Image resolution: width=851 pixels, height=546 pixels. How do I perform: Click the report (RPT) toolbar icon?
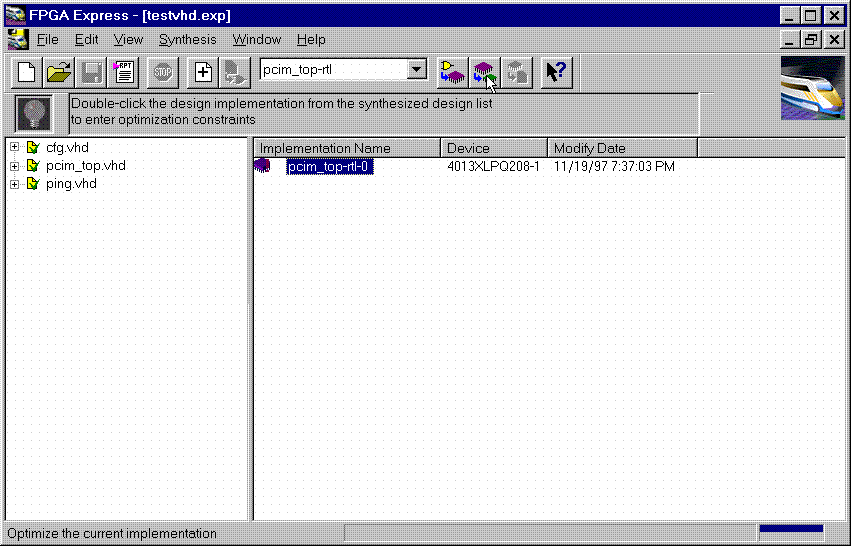click(x=124, y=72)
